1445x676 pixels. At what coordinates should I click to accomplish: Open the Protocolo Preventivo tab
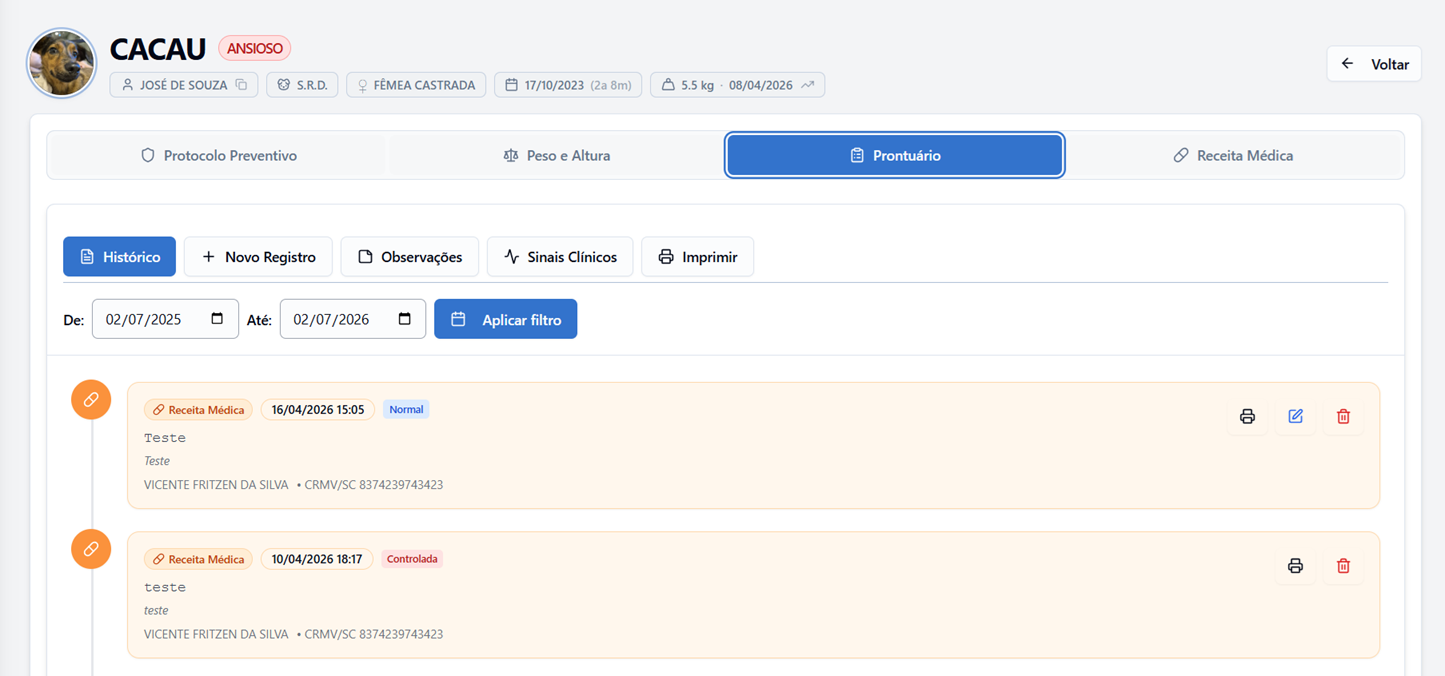coord(218,156)
